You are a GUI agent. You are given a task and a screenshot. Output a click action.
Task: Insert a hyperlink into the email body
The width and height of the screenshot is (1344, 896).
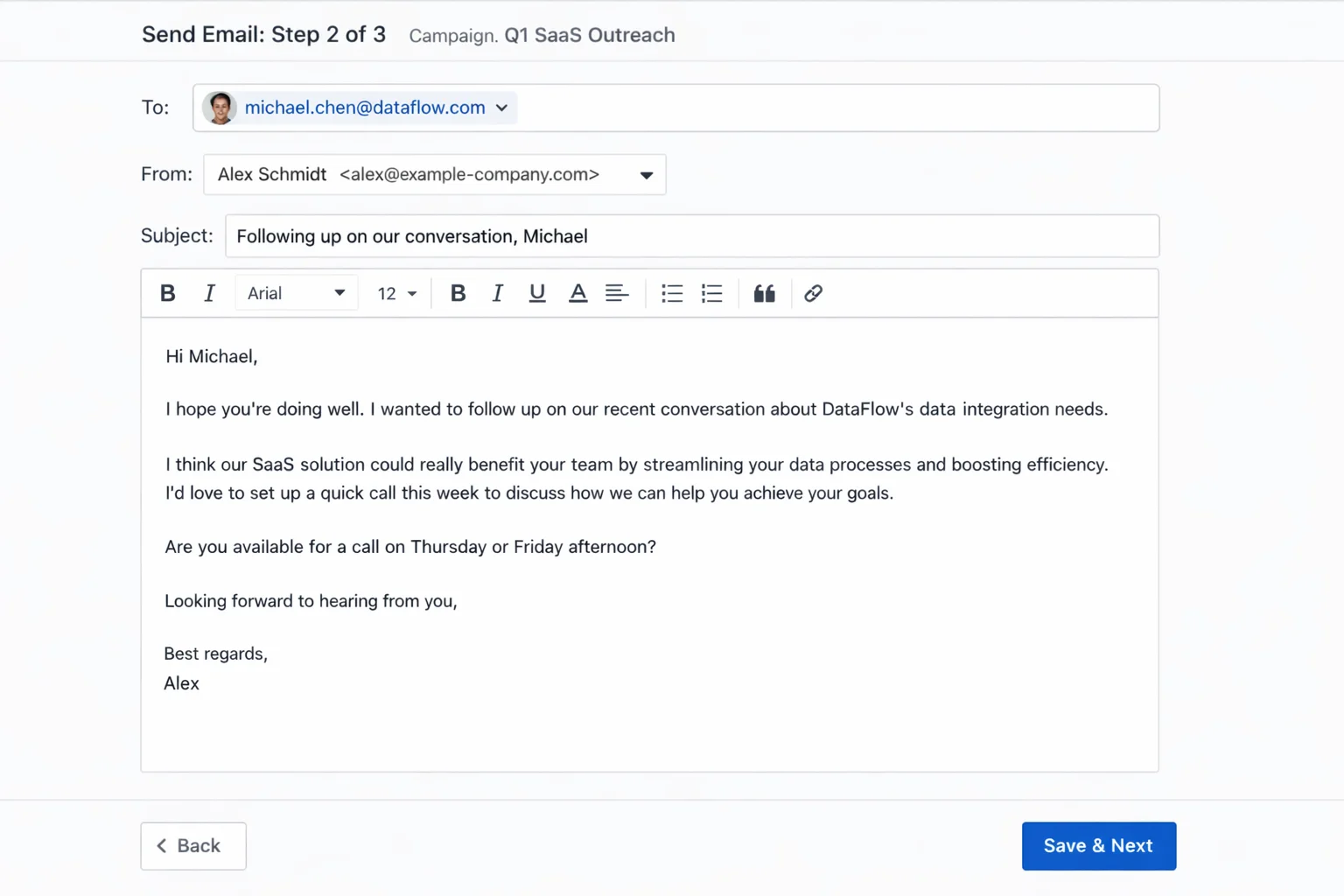(x=813, y=293)
